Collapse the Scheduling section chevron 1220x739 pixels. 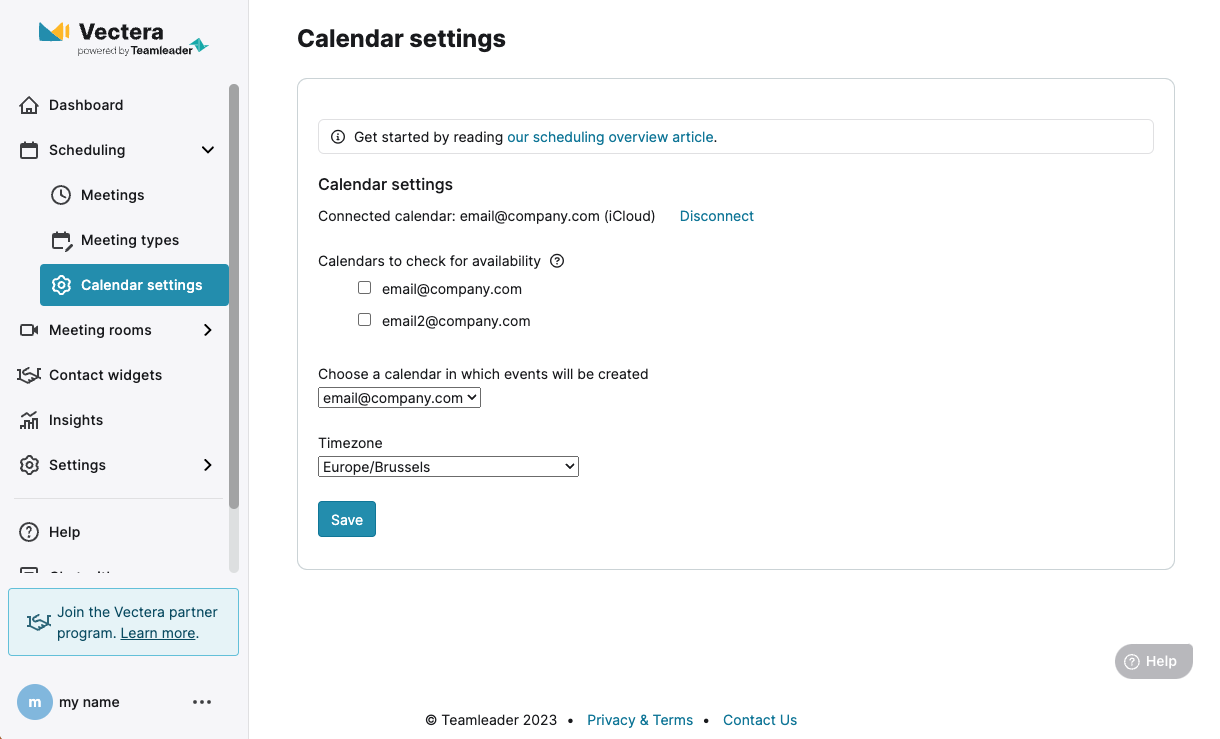point(208,150)
